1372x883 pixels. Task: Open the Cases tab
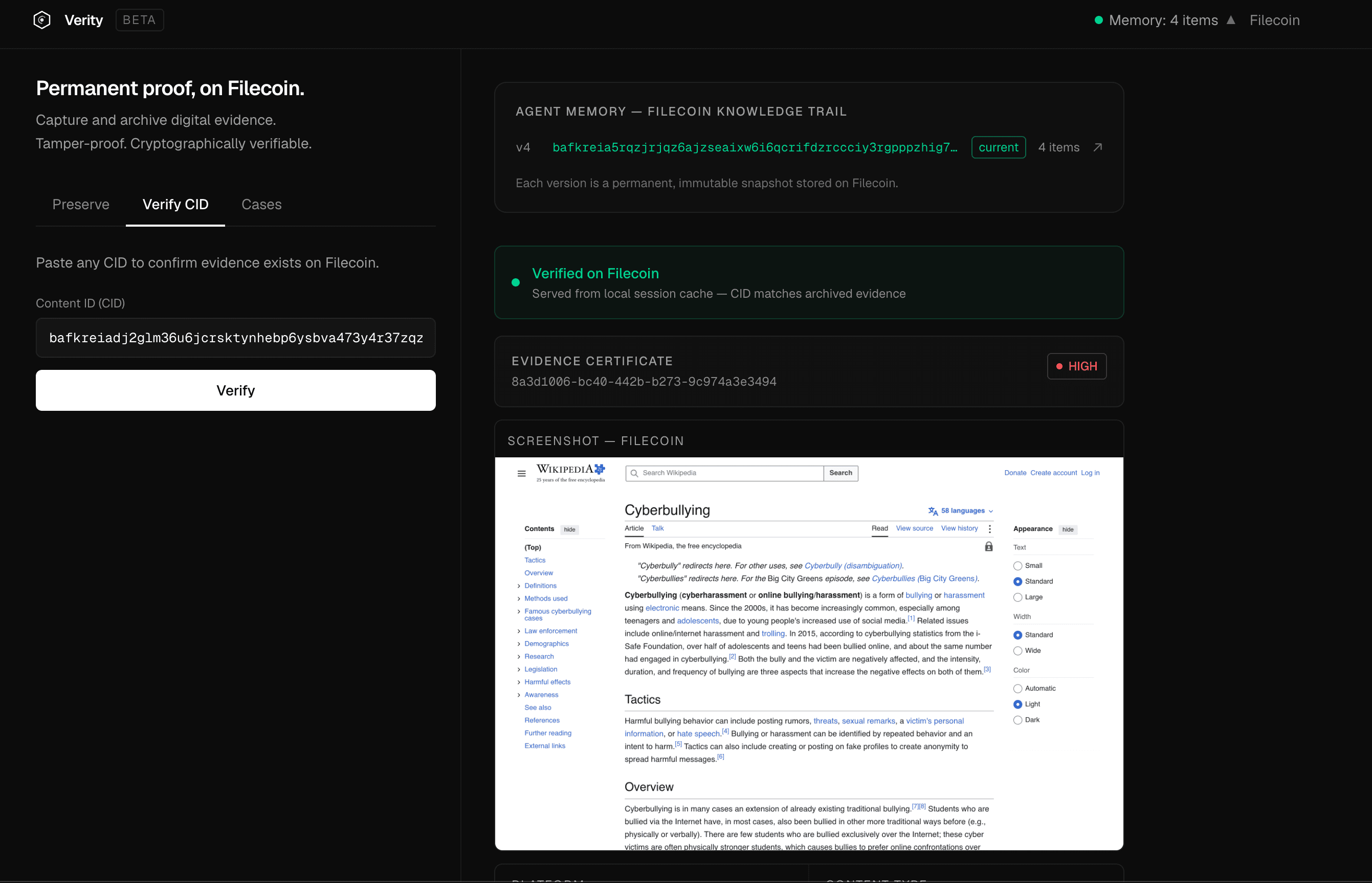pyautogui.click(x=261, y=204)
